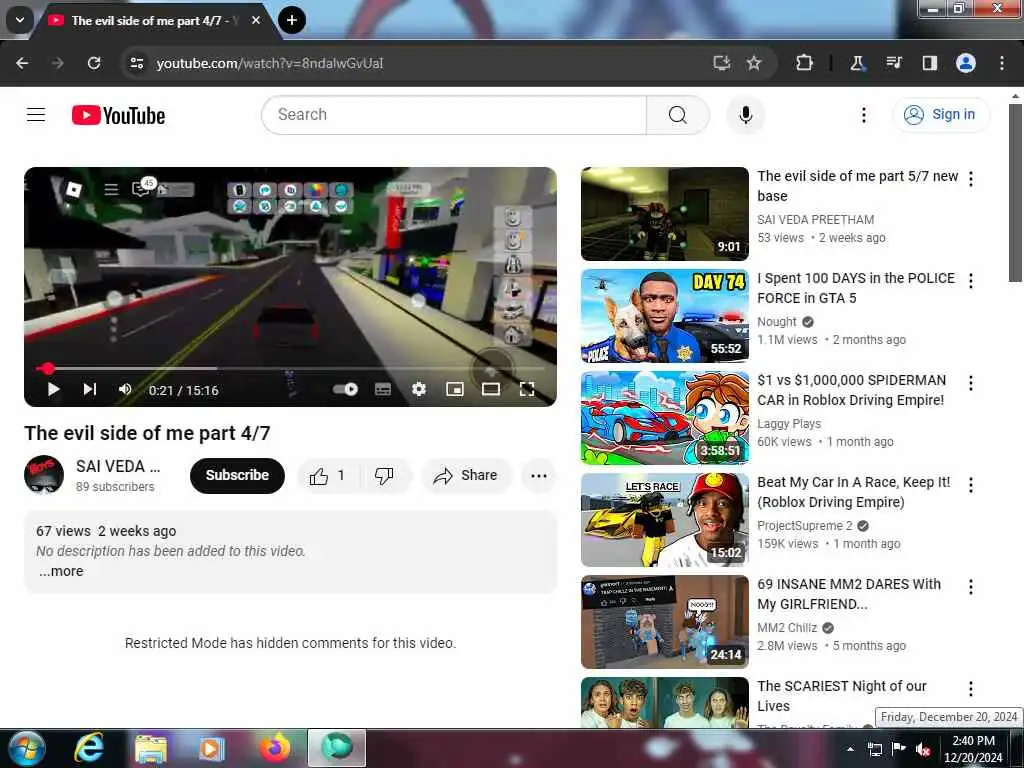Start voice search with microphone icon
The image size is (1024, 768).
tap(745, 115)
